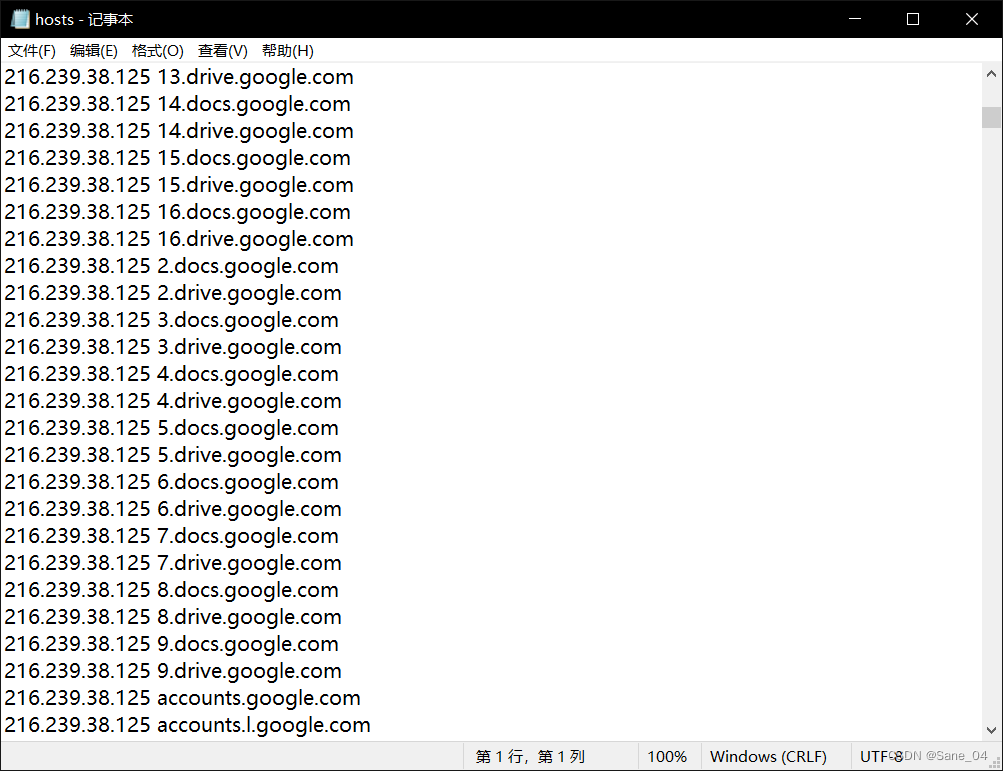
Task: Click the line 9.docs.google.com
Action: (x=171, y=644)
